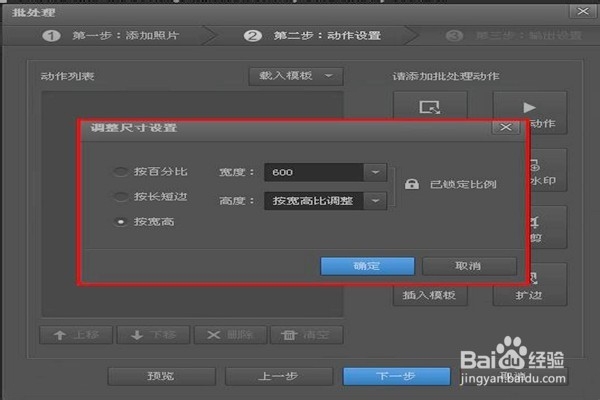Click the 动作 play icon button
Image resolution: width=600 pixels, height=400 pixels.
point(530,113)
